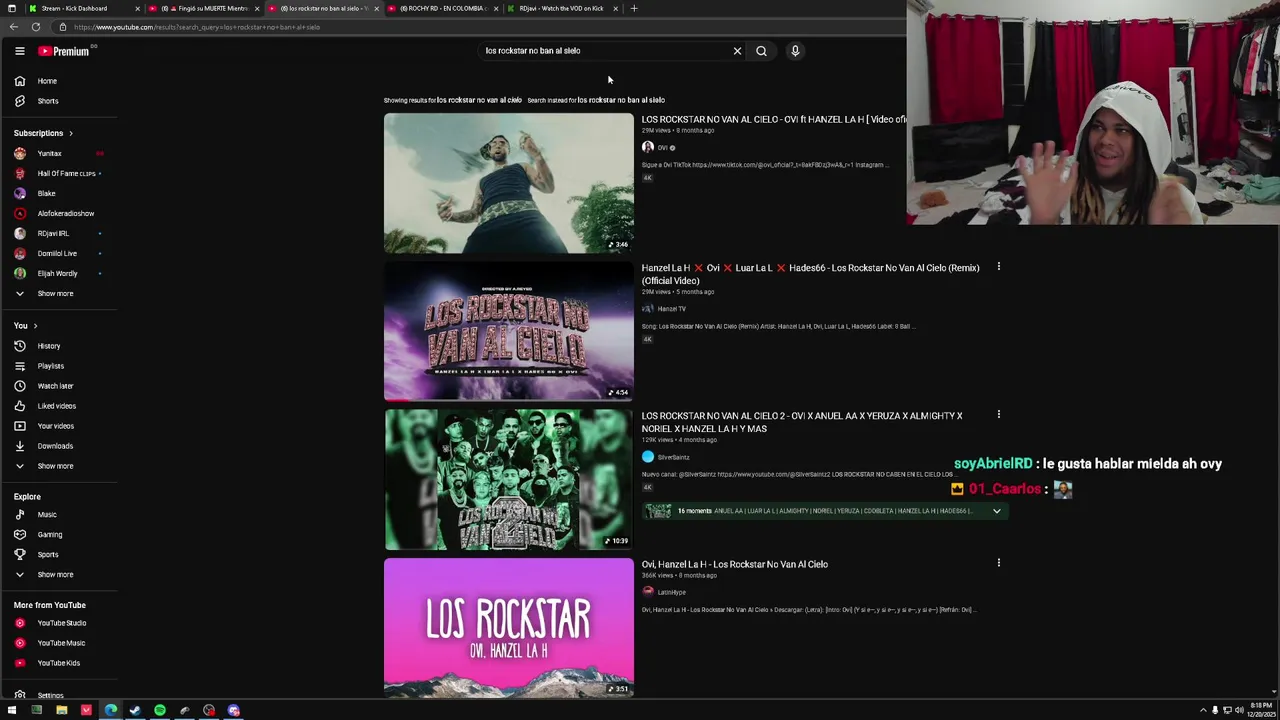Open Remix video thumbnail with purple text
The height and width of the screenshot is (720, 1280).
pyautogui.click(x=509, y=331)
